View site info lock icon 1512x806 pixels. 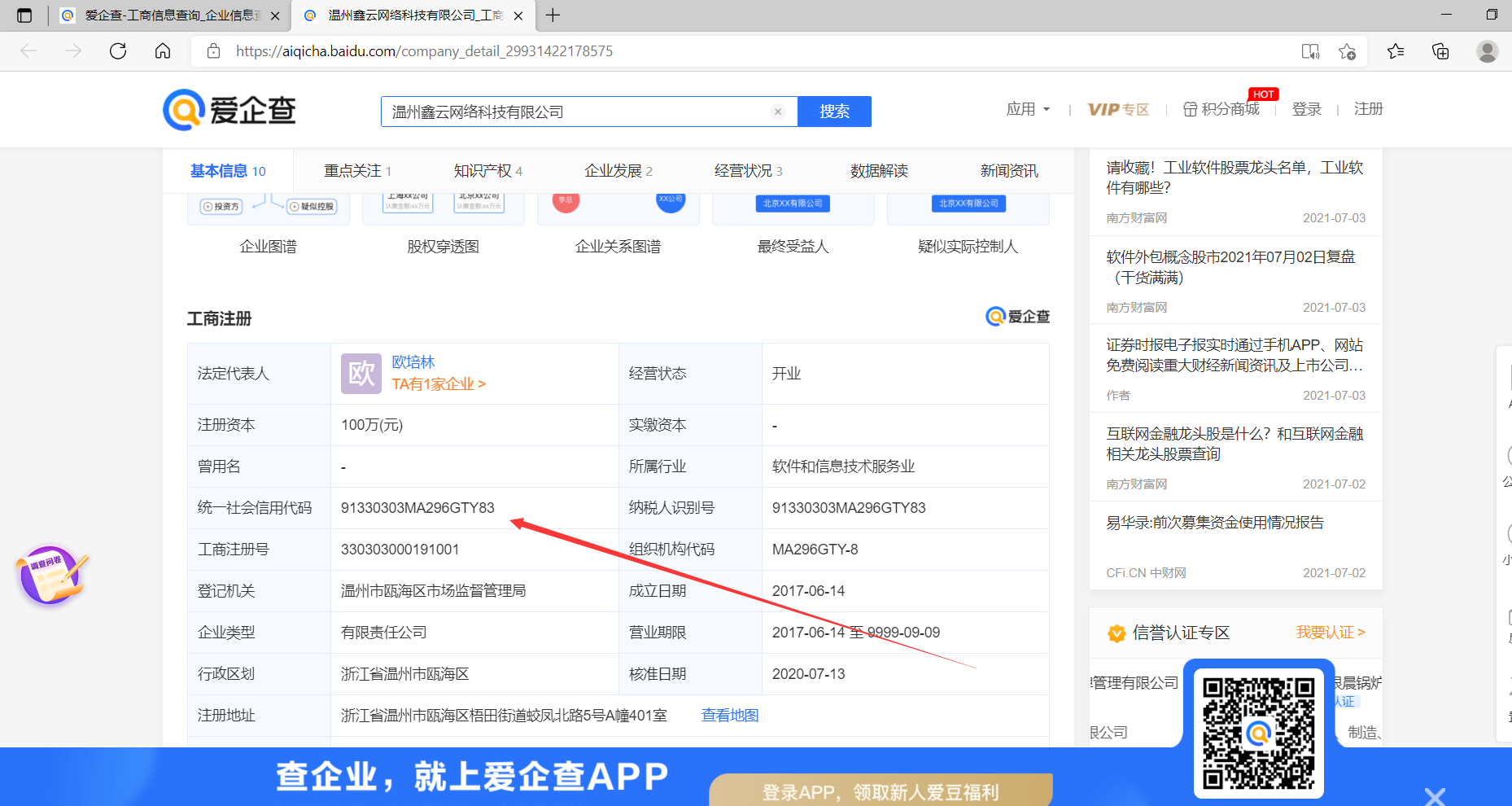(214, 51)
